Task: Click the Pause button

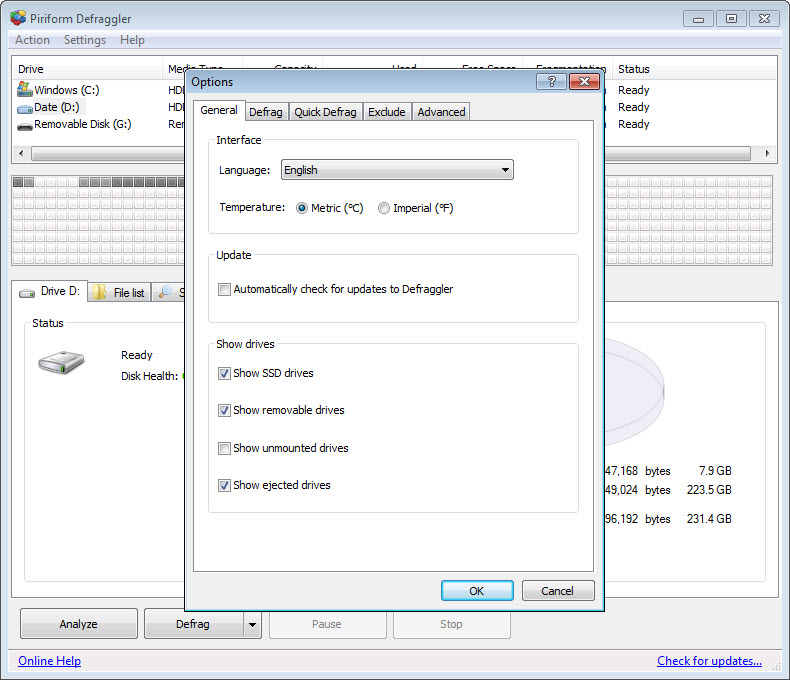Action: click(x=327, y=624)
